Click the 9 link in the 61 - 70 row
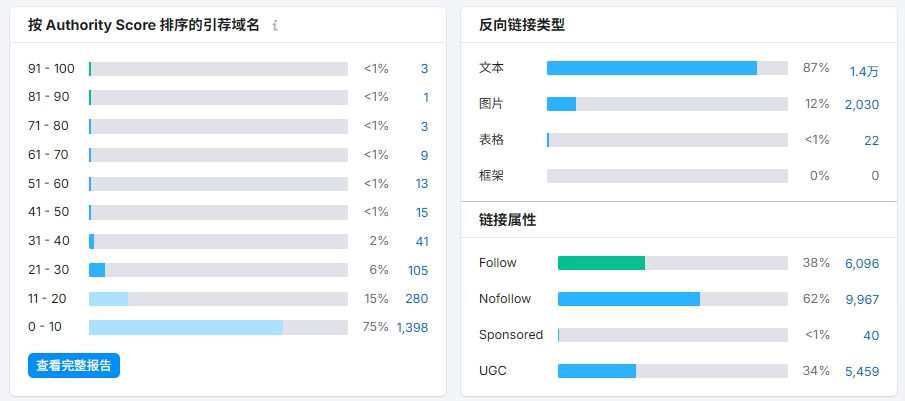The image size is (905, 401). (424, 155)
